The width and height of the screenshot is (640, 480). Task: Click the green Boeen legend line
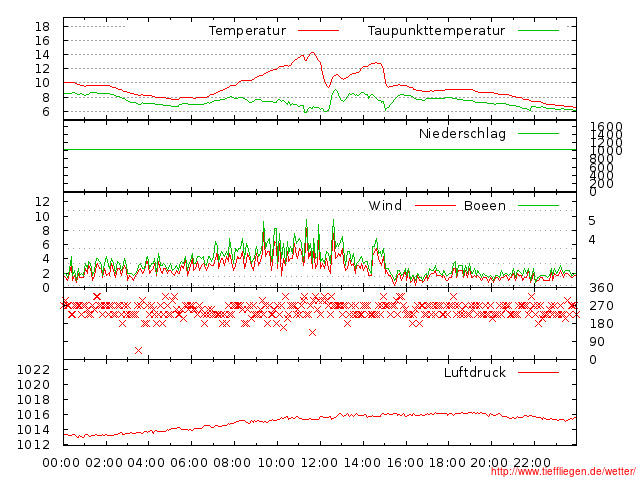click(538, 205)
